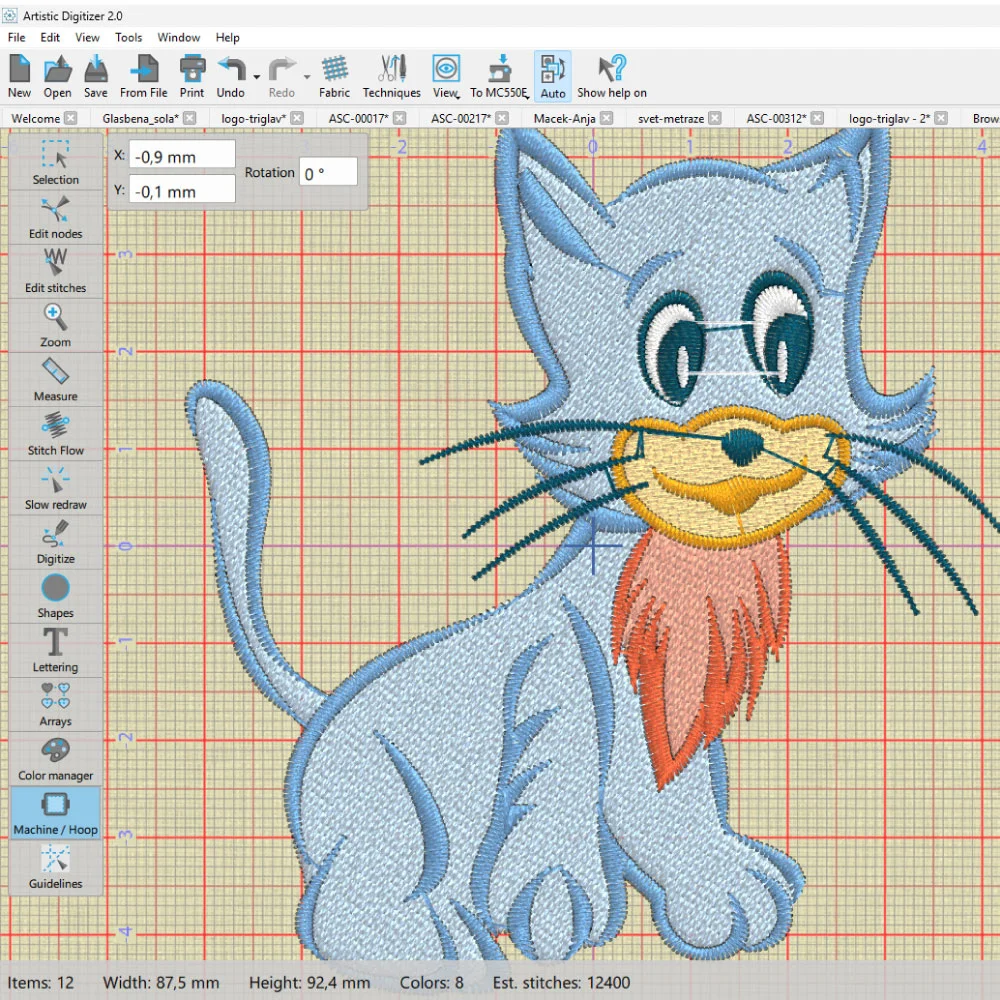Screen dimensions: 1000x1000
Task: Toggle the Guidelines tool
Action: tap(55, 866)
